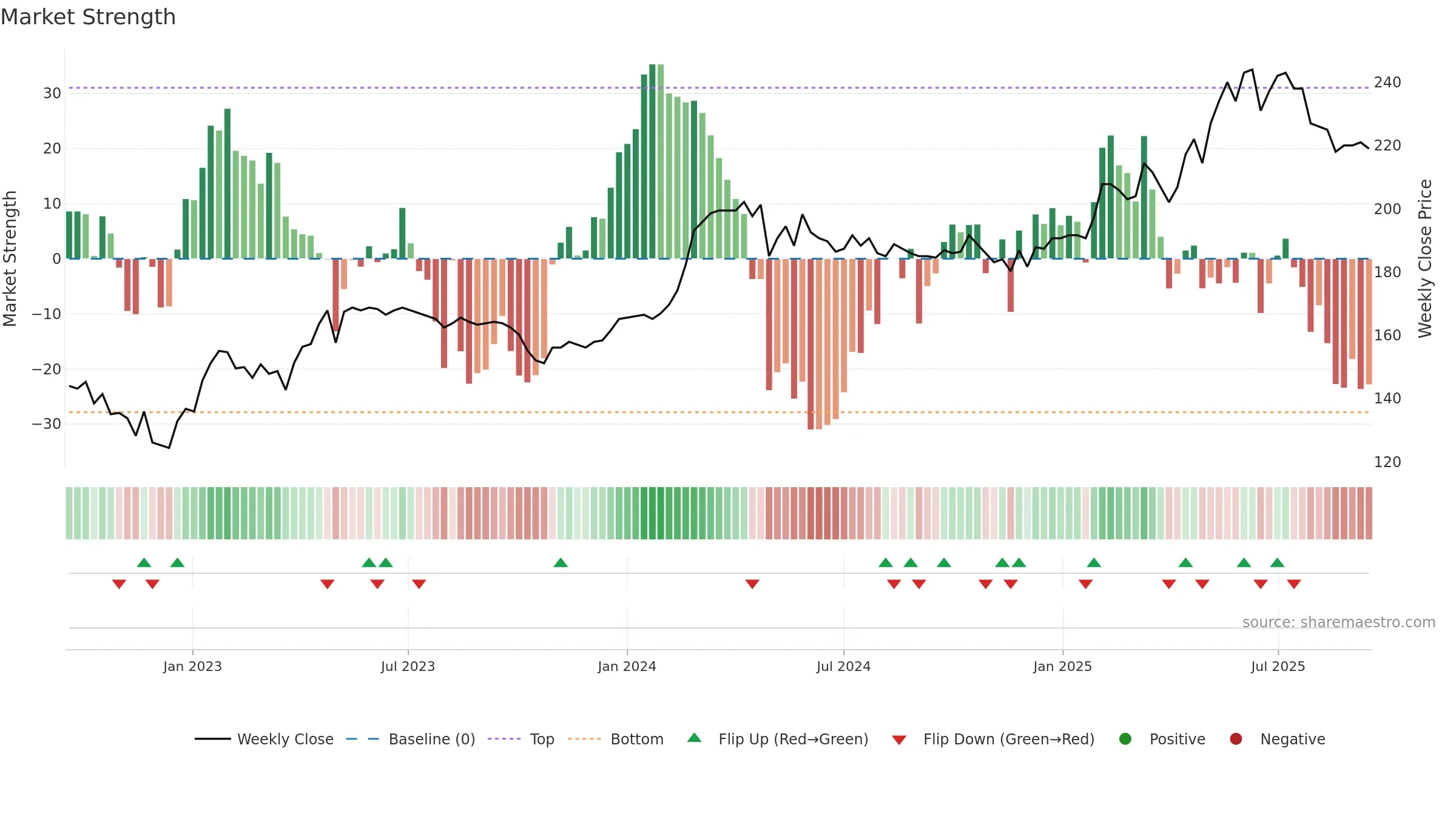
Task: Click the 'Jul 2025' axis label
Action: [1278, 666]
